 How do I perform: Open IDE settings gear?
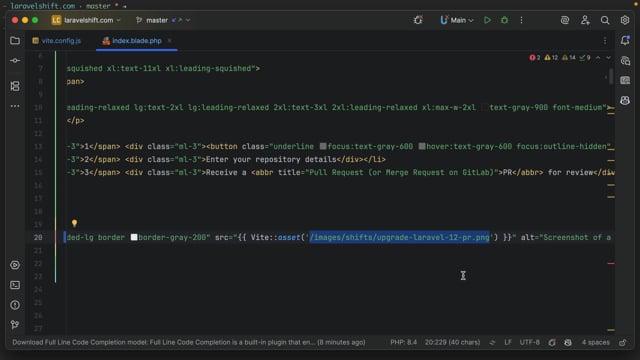[624, 20]
